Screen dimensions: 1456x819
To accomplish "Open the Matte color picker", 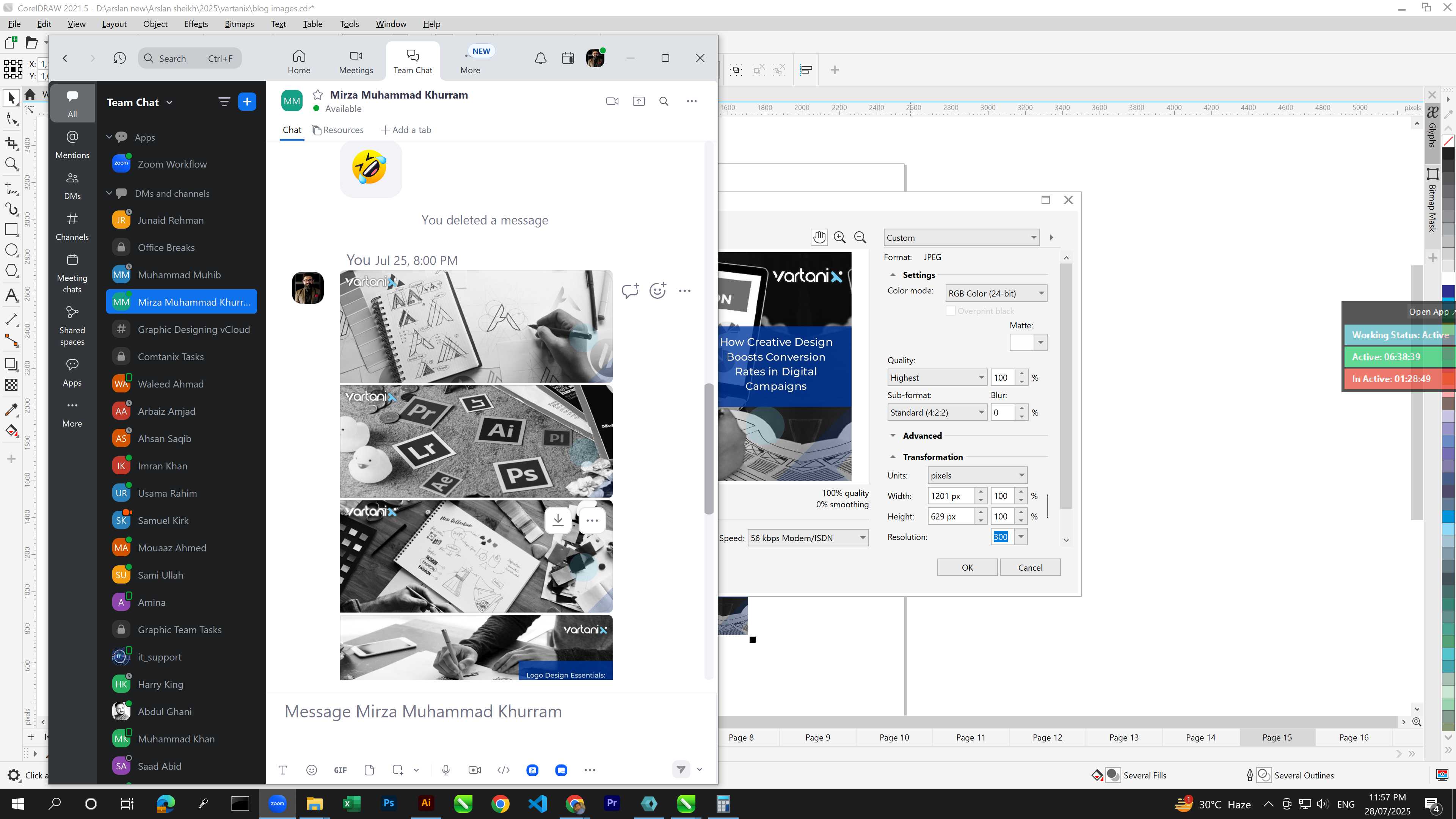I will tap(1028, 342).
